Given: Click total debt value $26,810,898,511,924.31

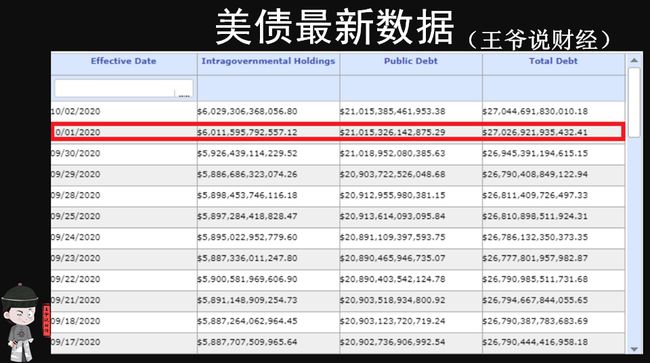Looking at the screenshot, I should point(535,216).
